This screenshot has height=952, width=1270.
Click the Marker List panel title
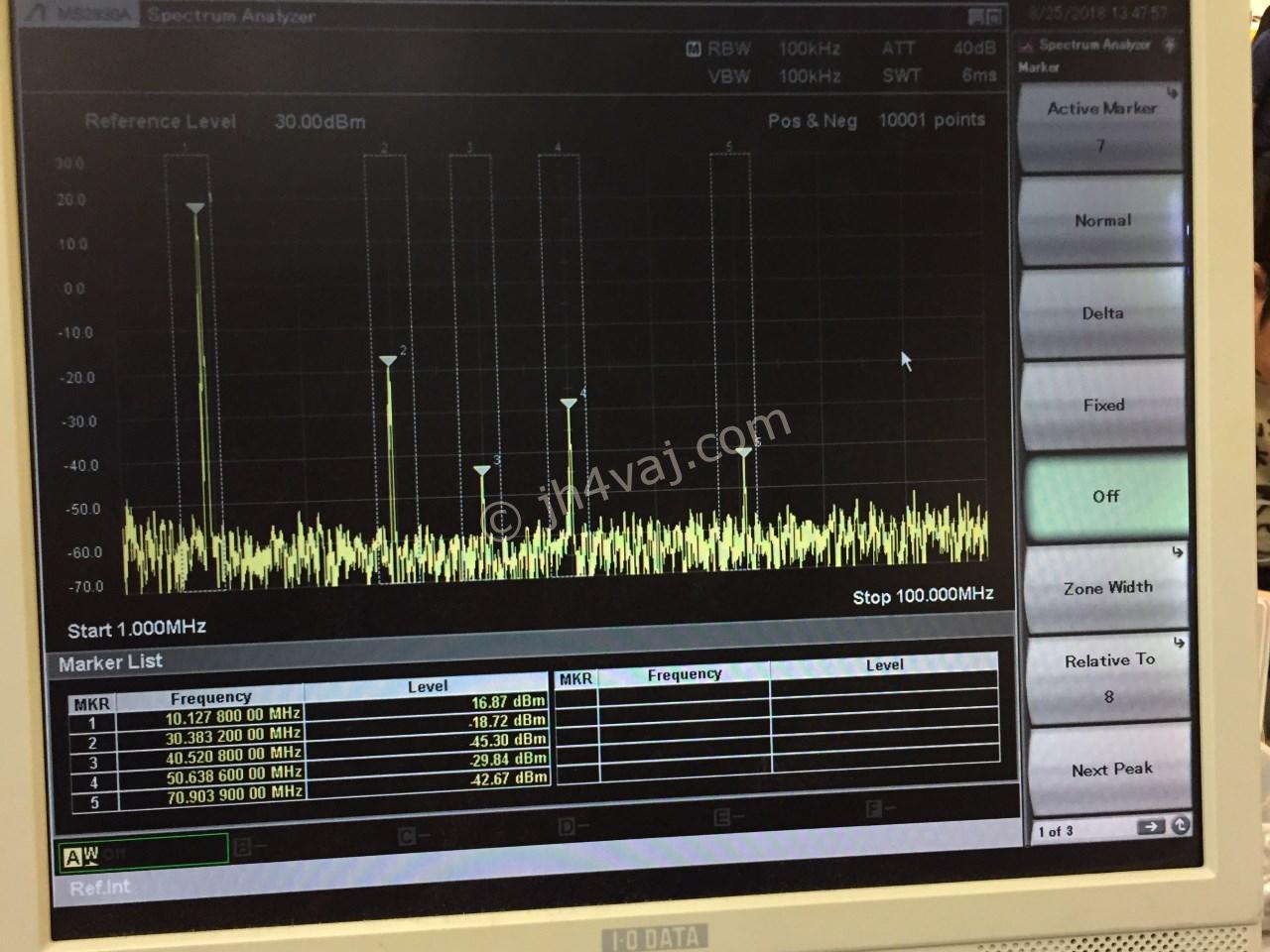(110, 662)
